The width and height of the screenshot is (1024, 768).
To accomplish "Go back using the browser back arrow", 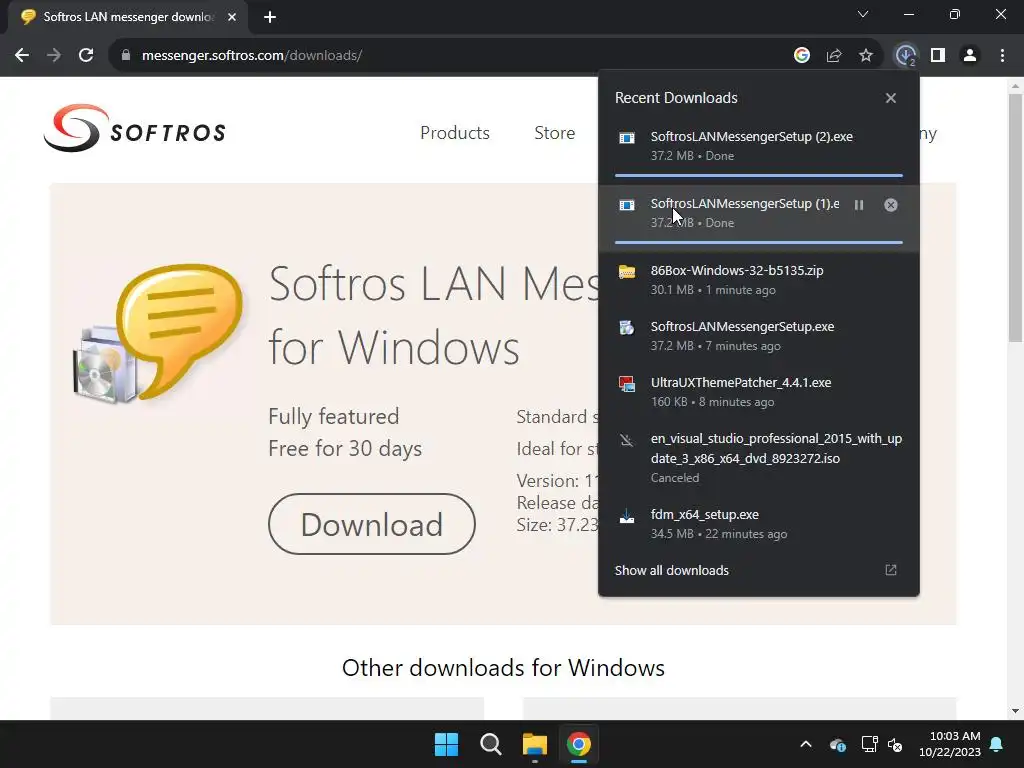I will click(22, 56).
